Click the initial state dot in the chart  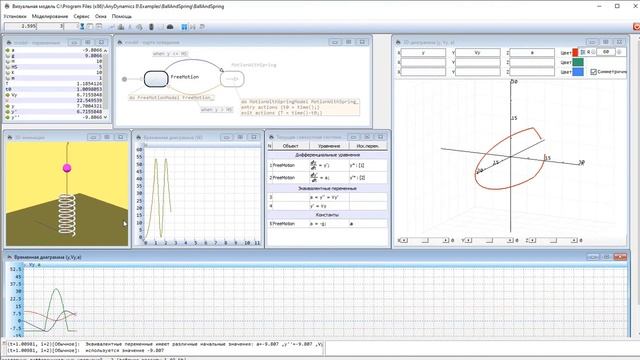(124, 79)
